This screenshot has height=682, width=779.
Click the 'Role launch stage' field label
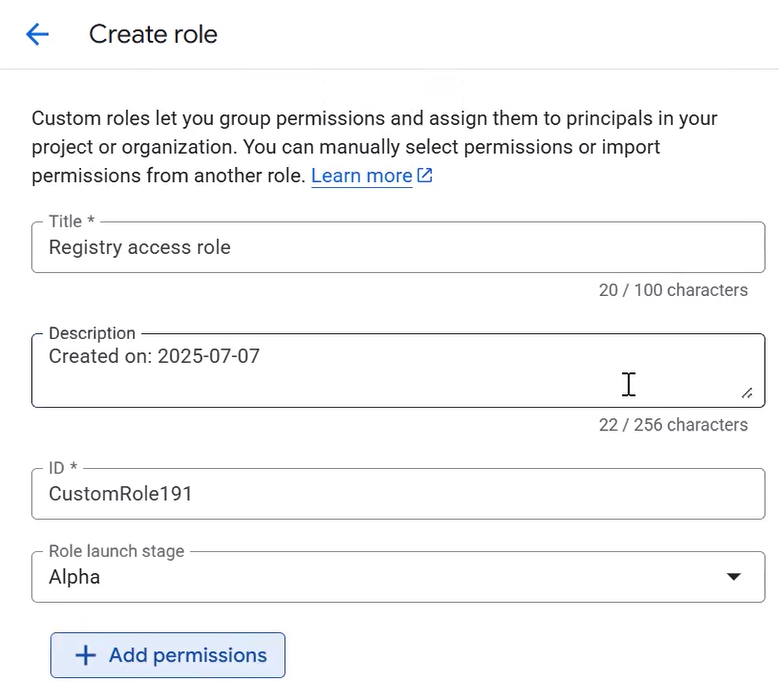coord(118,551)
